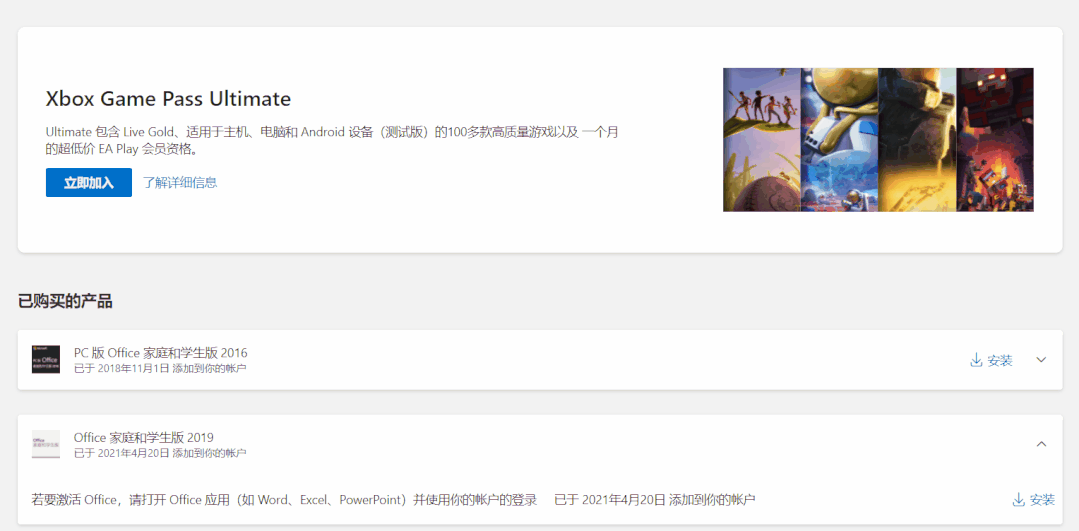
Task: Click the download icon in Office 2019 details
Action: click(x=1018, y=500)
